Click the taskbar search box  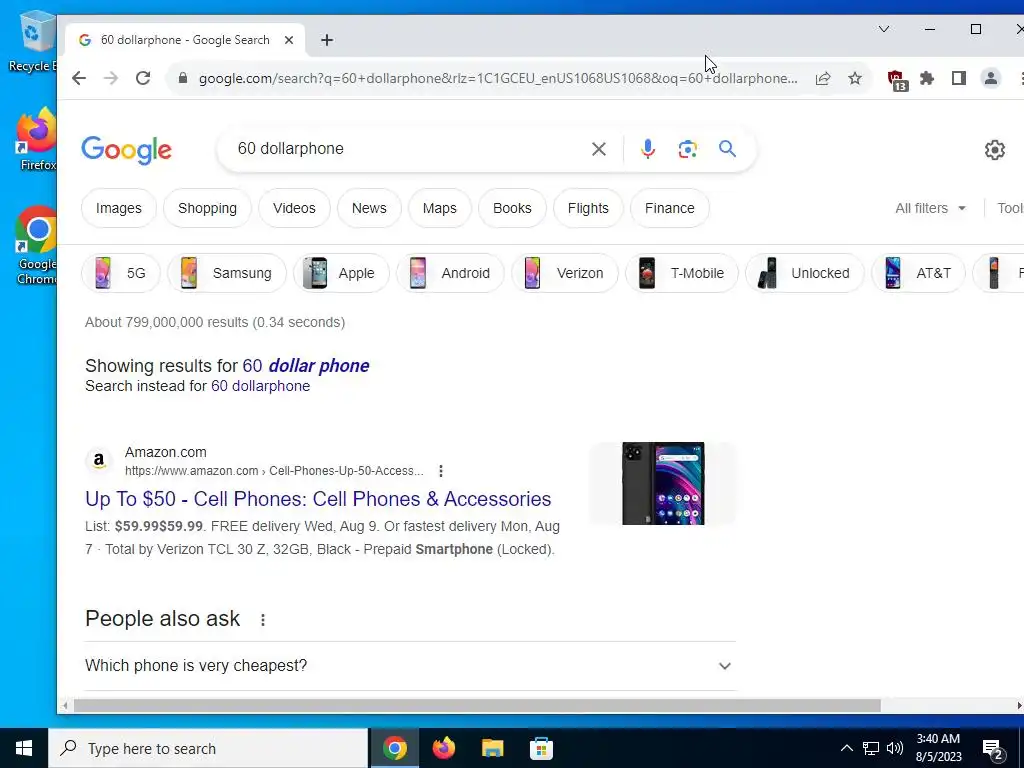(x=208, y=748)
